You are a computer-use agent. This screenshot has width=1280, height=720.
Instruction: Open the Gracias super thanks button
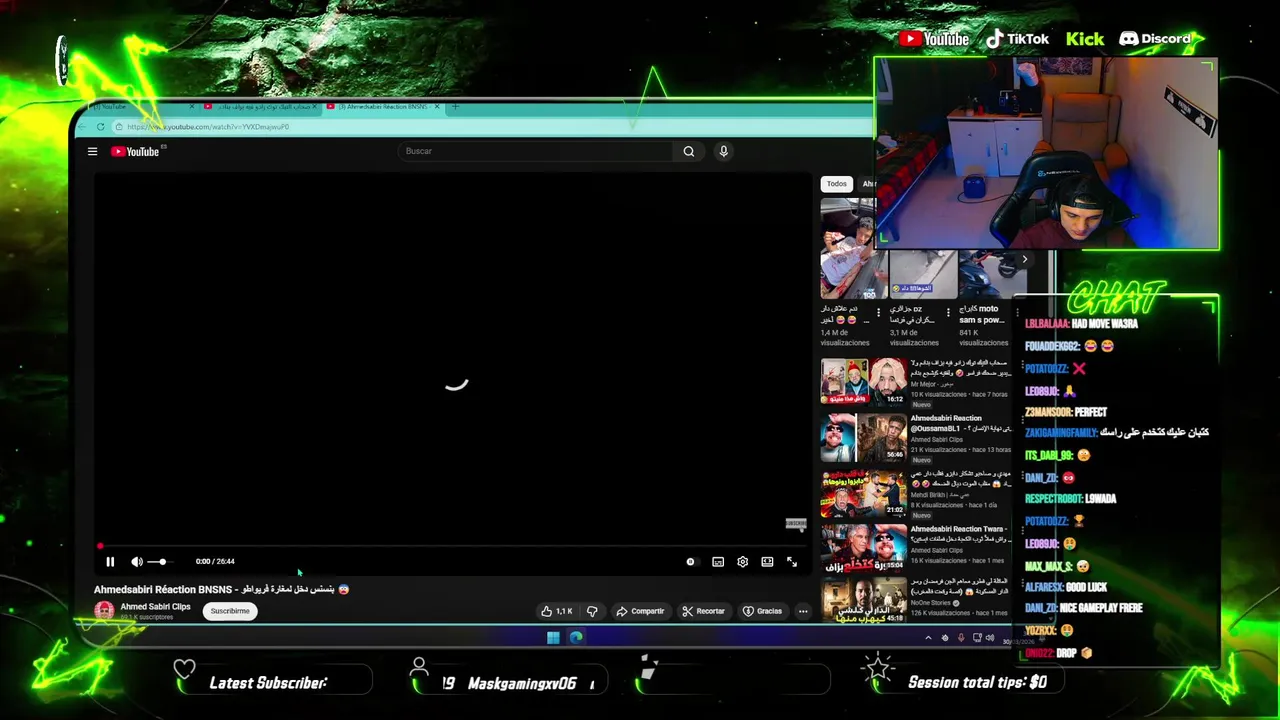(x=762, y=611)
